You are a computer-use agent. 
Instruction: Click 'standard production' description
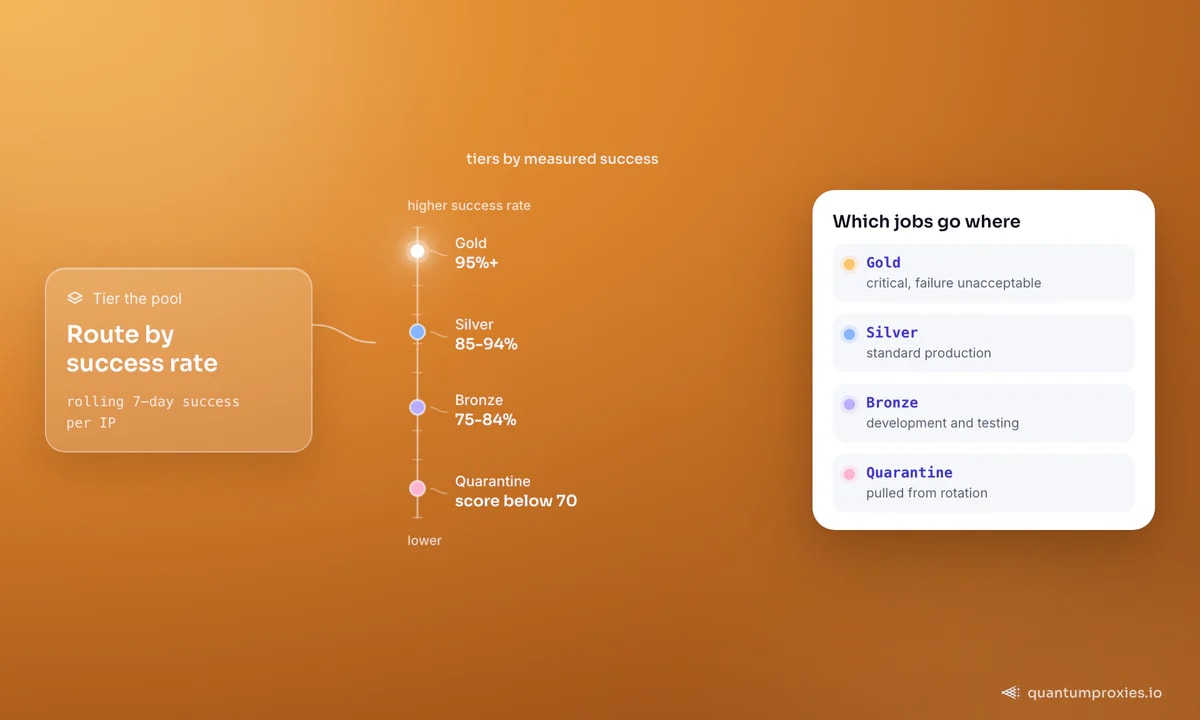(x=929, y=353)
